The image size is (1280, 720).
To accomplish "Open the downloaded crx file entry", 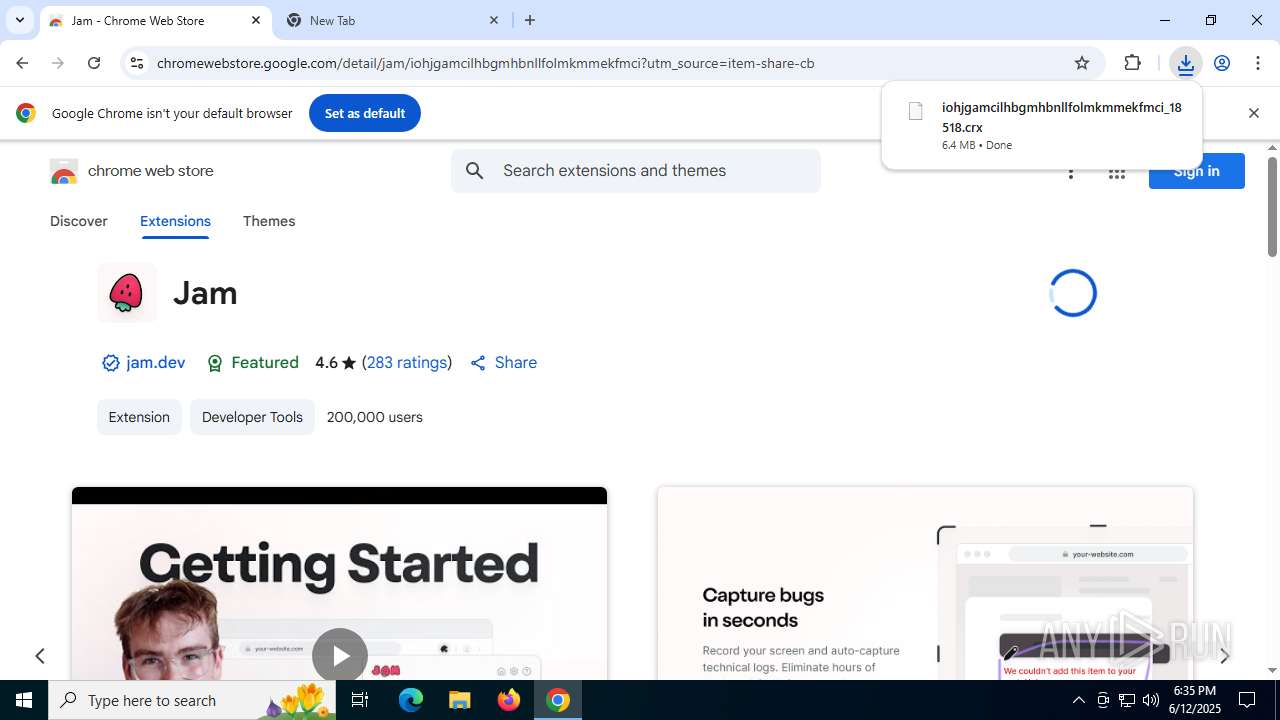I will (1042, 125).
